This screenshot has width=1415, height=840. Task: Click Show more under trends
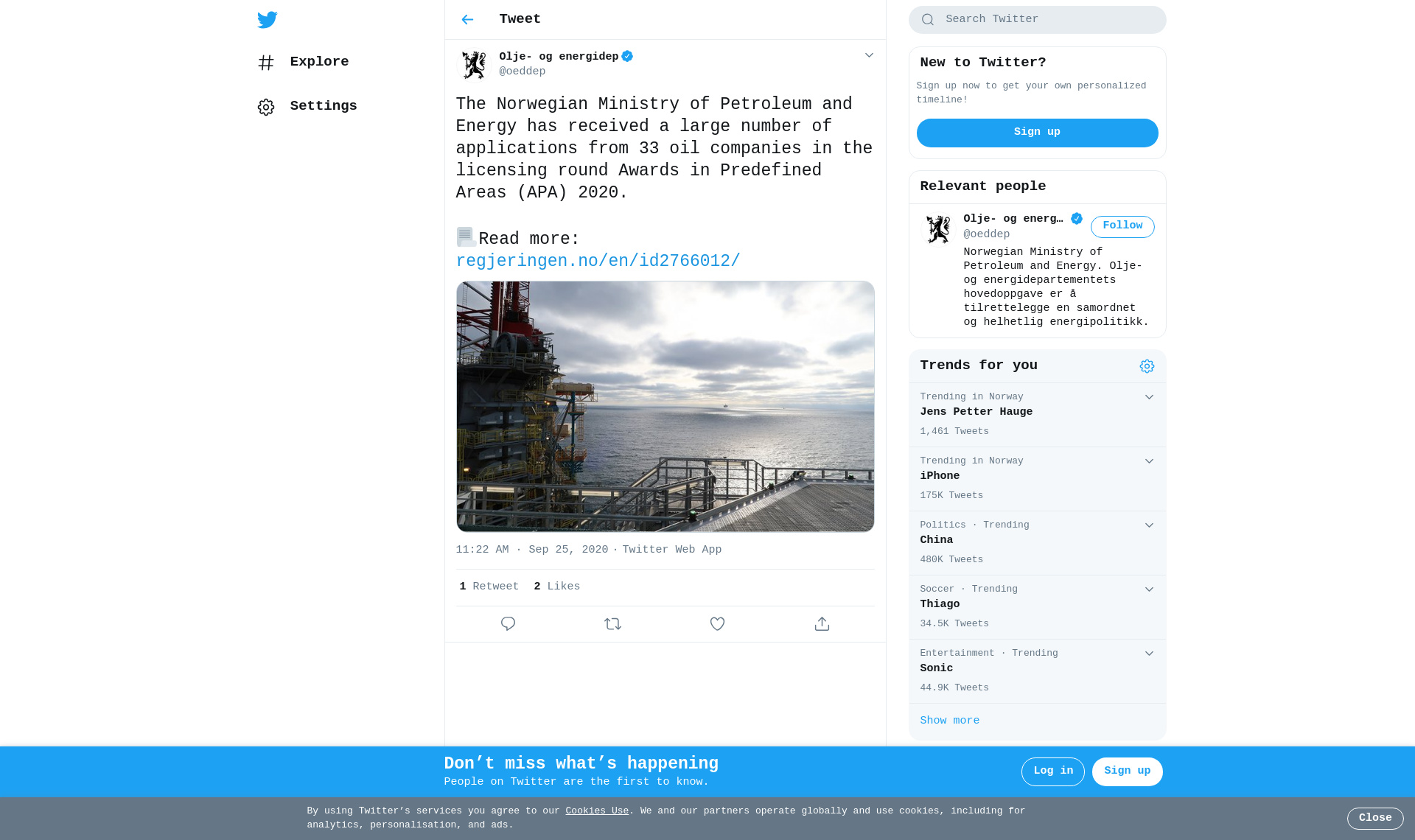[x=949, y=721]
